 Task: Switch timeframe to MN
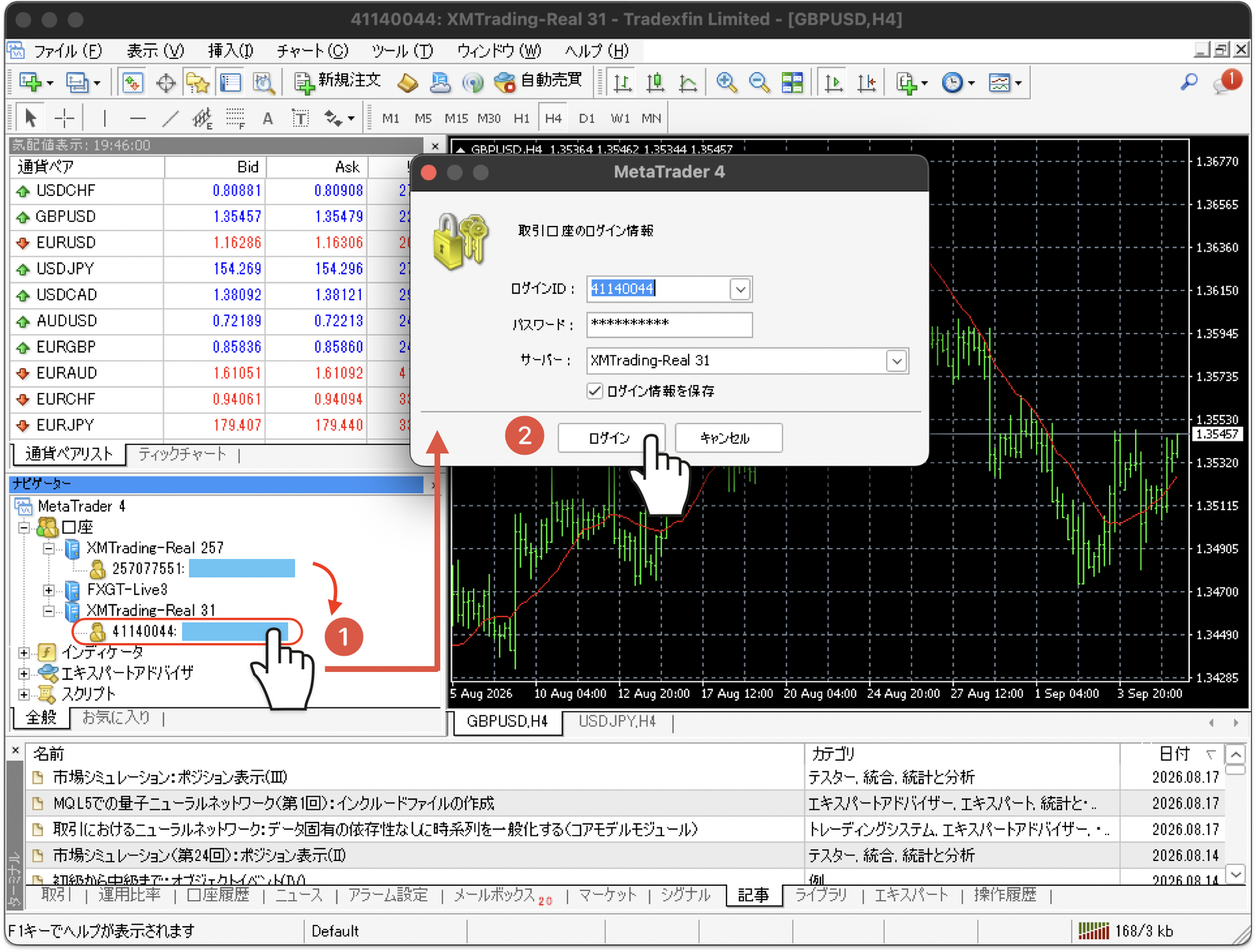pyautogui.click(x=652, y=118)
